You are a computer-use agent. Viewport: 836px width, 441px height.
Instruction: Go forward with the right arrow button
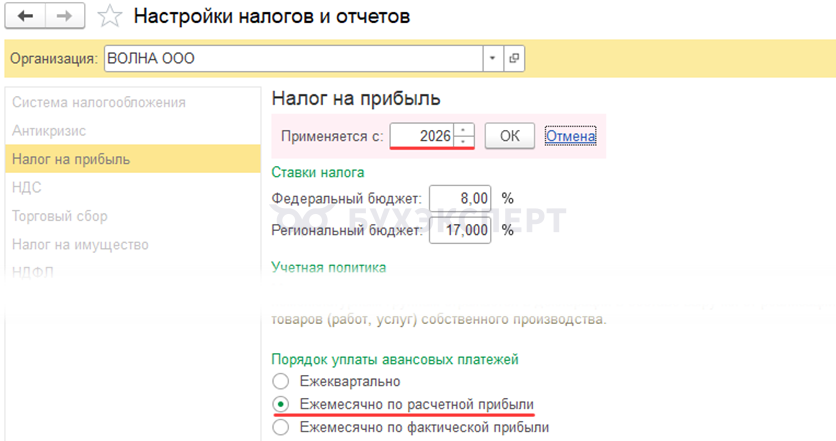(x=65, y=16)
